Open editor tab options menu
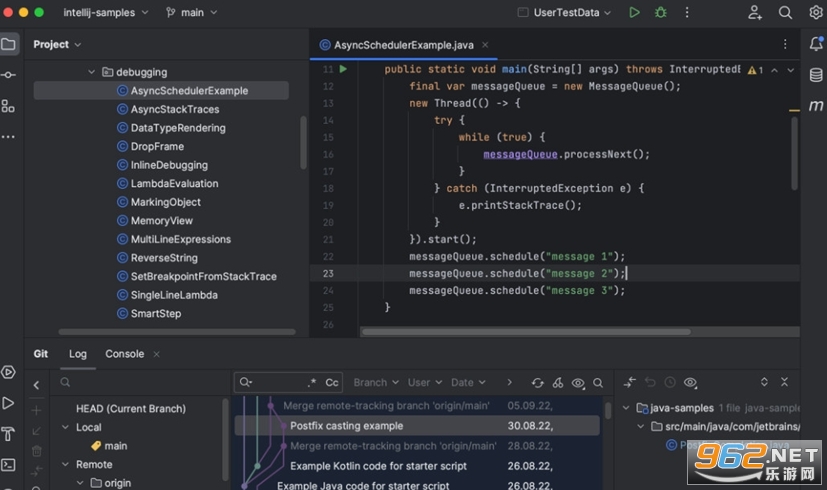This screenshot has width=827, height=490. pyautogui.click(x=785, y=44)
